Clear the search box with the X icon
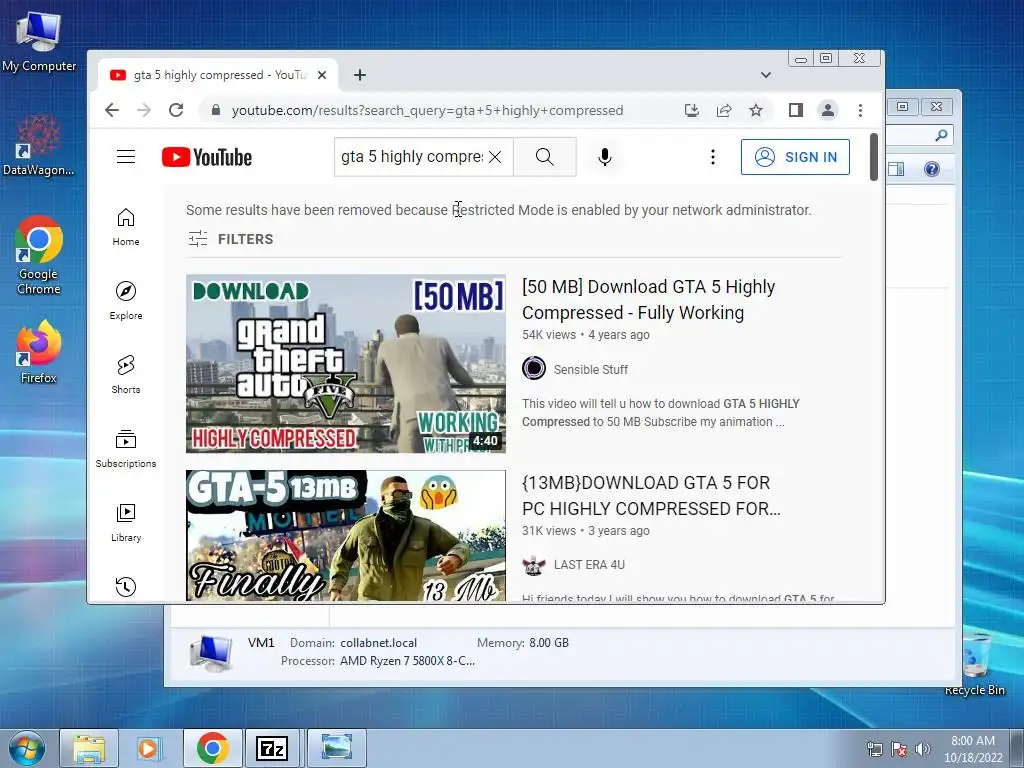This screenshot has width=1024, height=768. pyautogui.click(x=495, y=157)
